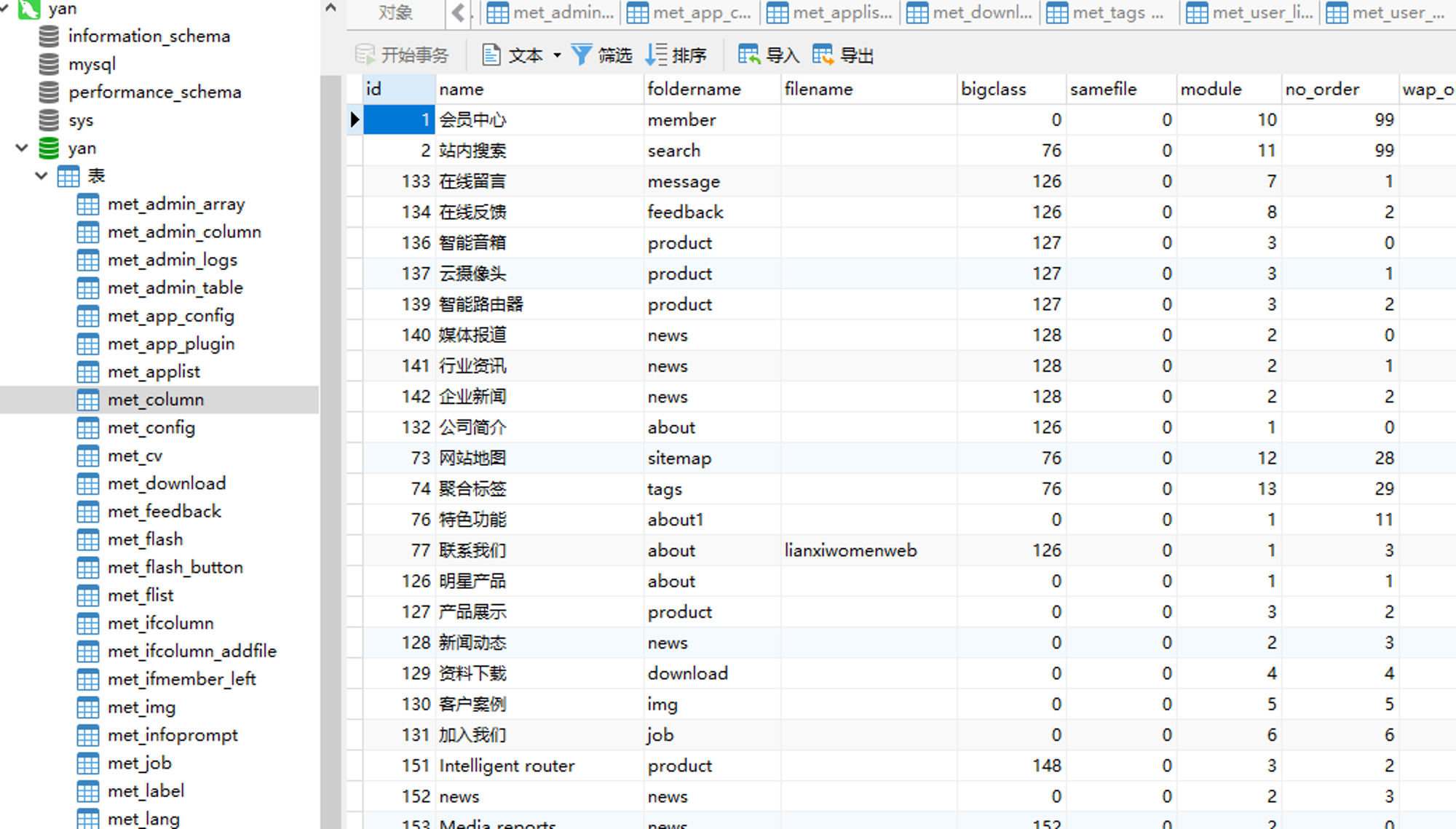The width and height of the screenshot is (1456, 829).
Task: Click the tab scroll-left arrow
Action: click(458, 12)
